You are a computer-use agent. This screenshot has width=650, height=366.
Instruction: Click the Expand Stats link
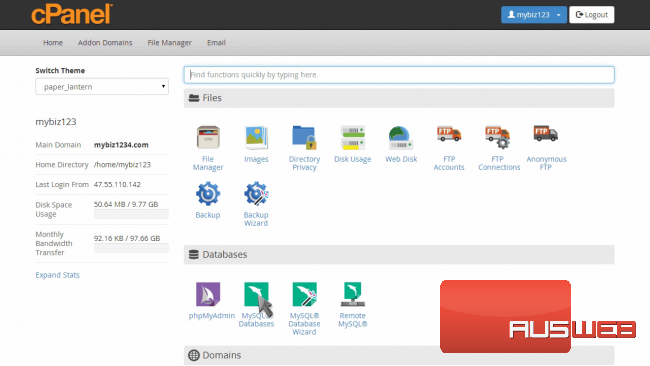[x=57, y=275]
